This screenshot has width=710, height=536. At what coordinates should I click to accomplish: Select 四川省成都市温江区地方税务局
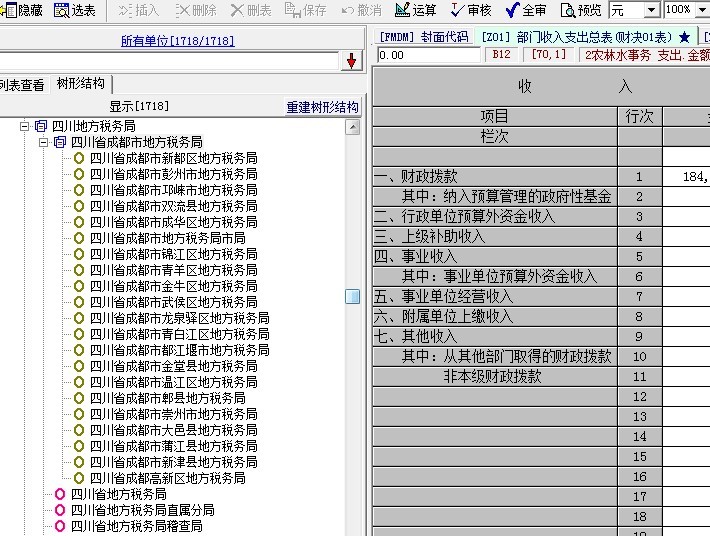pyautogui.click(x=173, y=382)
